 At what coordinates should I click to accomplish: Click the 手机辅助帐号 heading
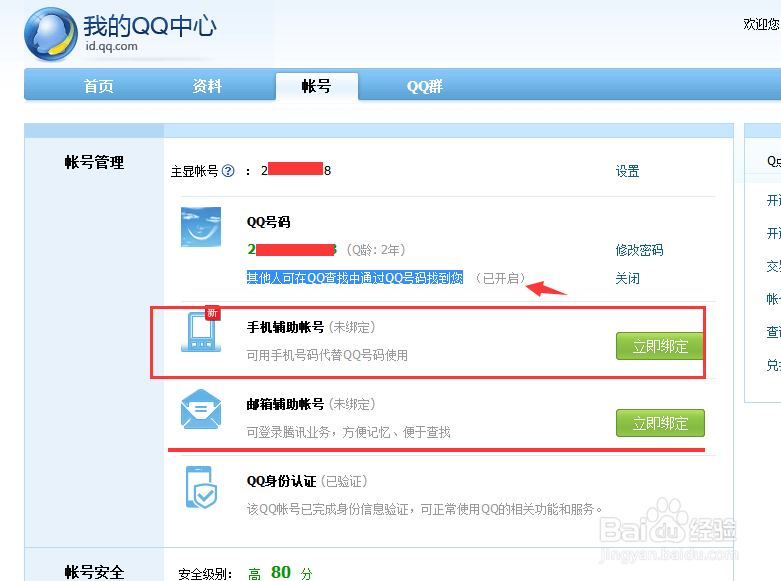(x=285, y=327)
